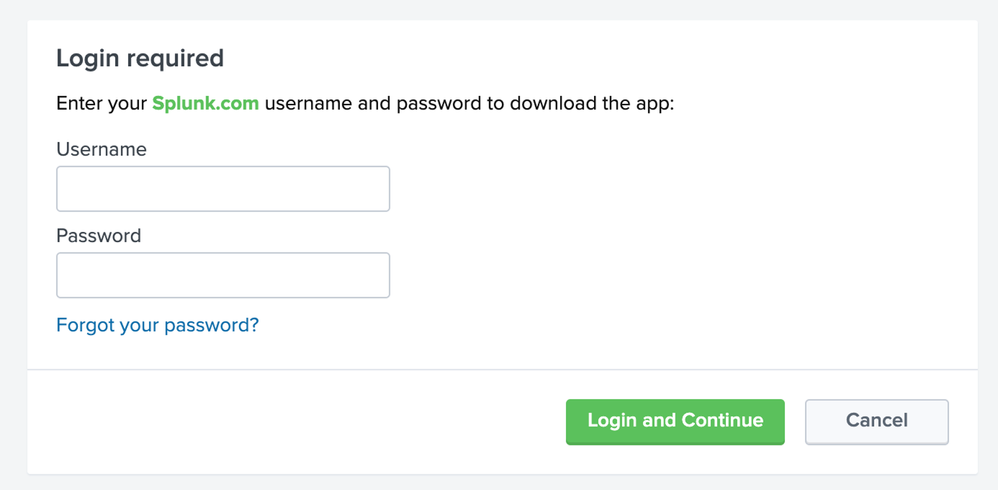Click the 'download the app' instruction text
998x490 pixels.
click(x=592, y=104)
